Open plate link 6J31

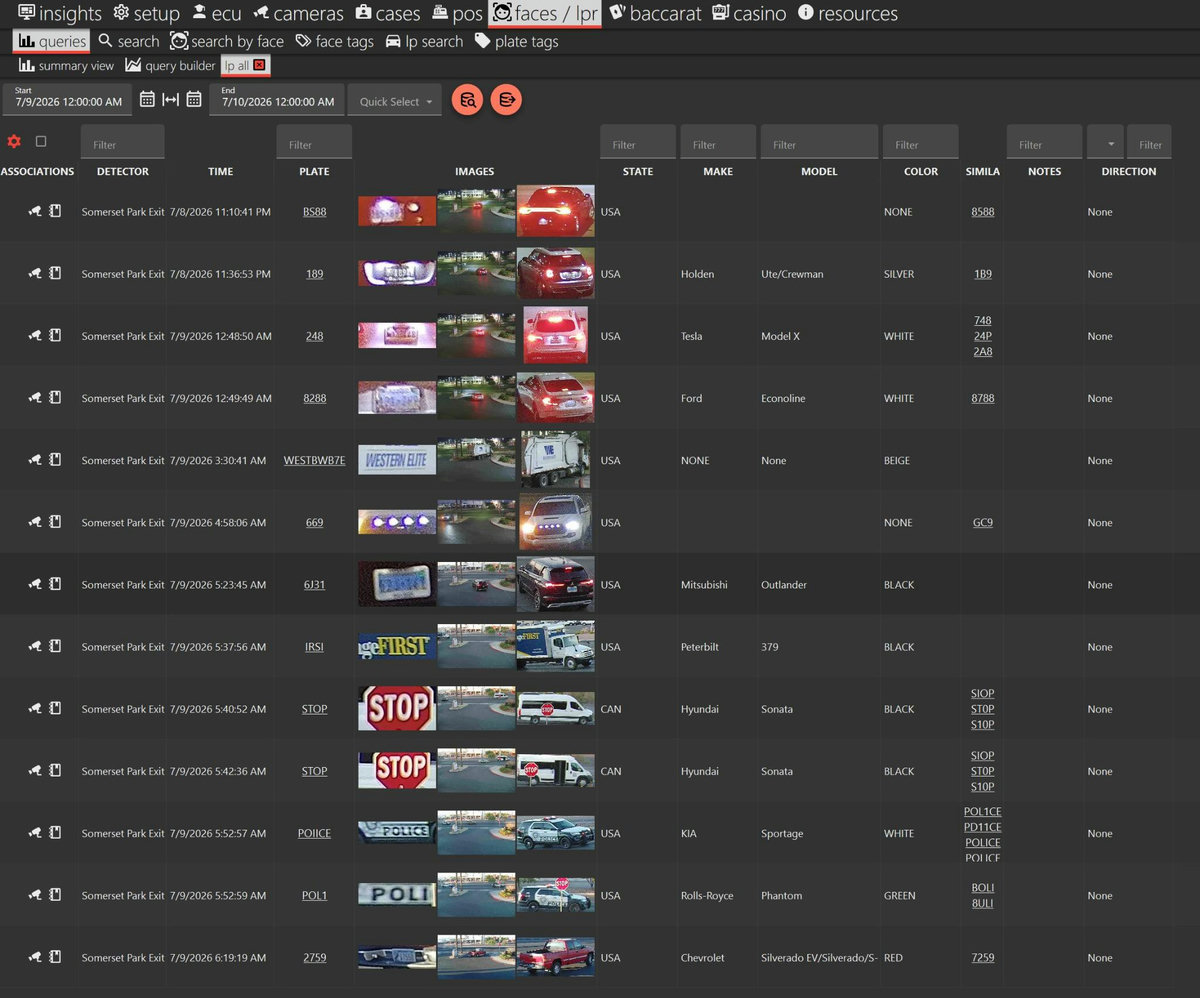pyautogui.click(x=314, y=585)
